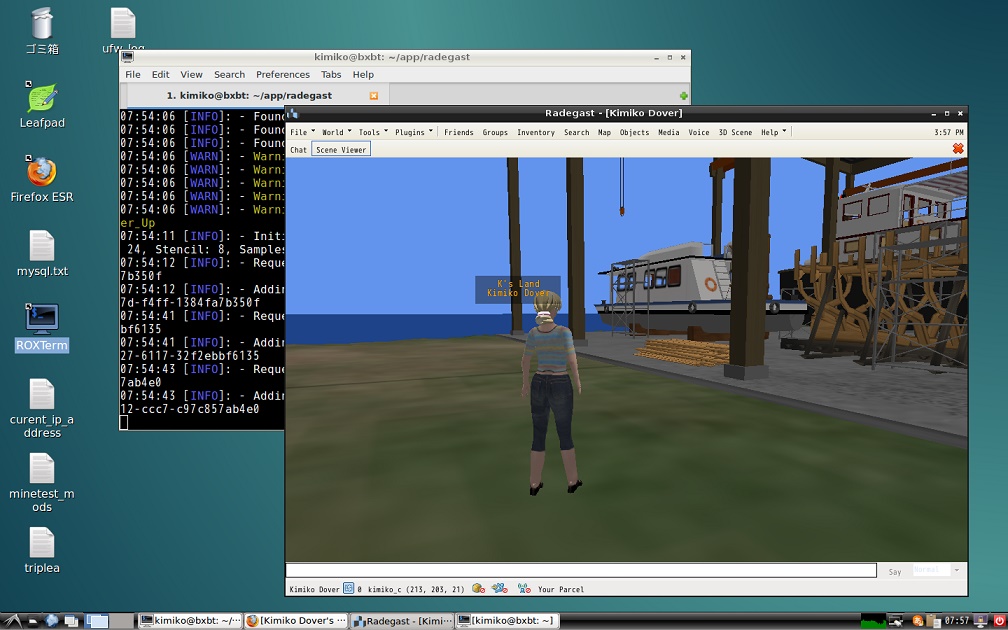
Task: Open the Preferences menu in the terminal
Action: [283, 74]
